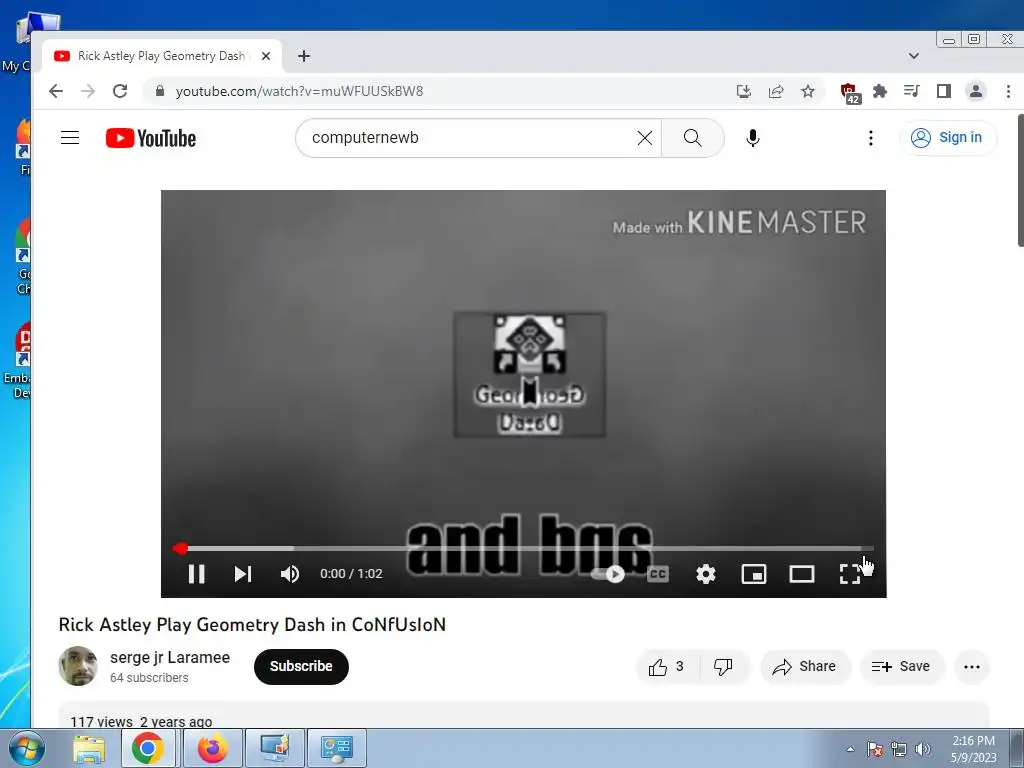Search with voice microphone button
The width and height of the screenshot is (1024, 768).
point(752,138)
